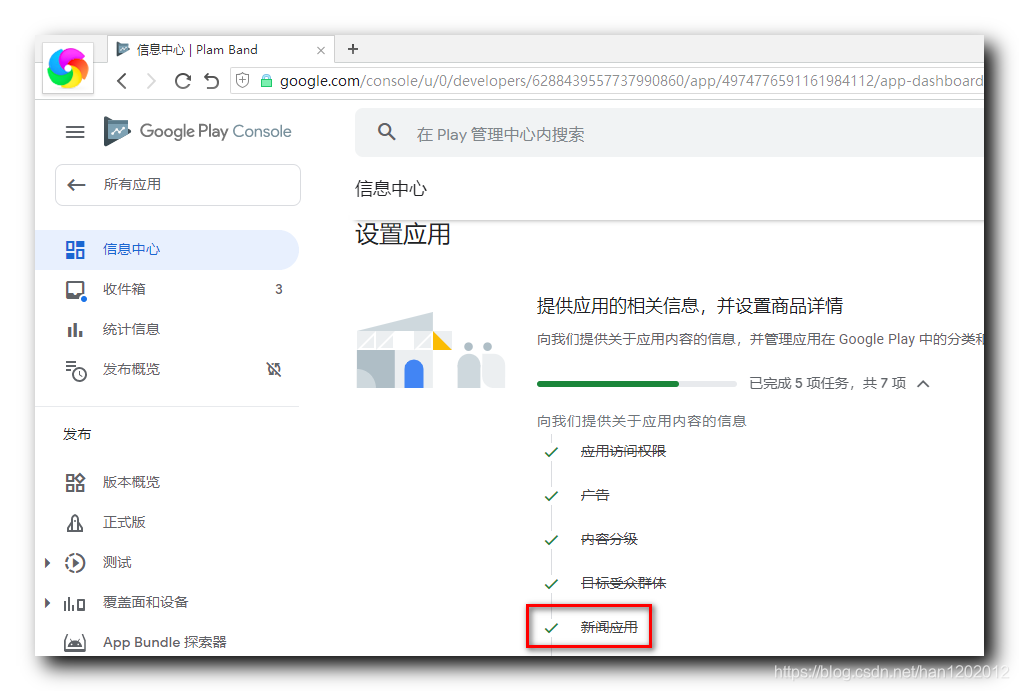Click the 设置应用 heading
This screenshot has width=1019, height=691.
pos(402,235)
